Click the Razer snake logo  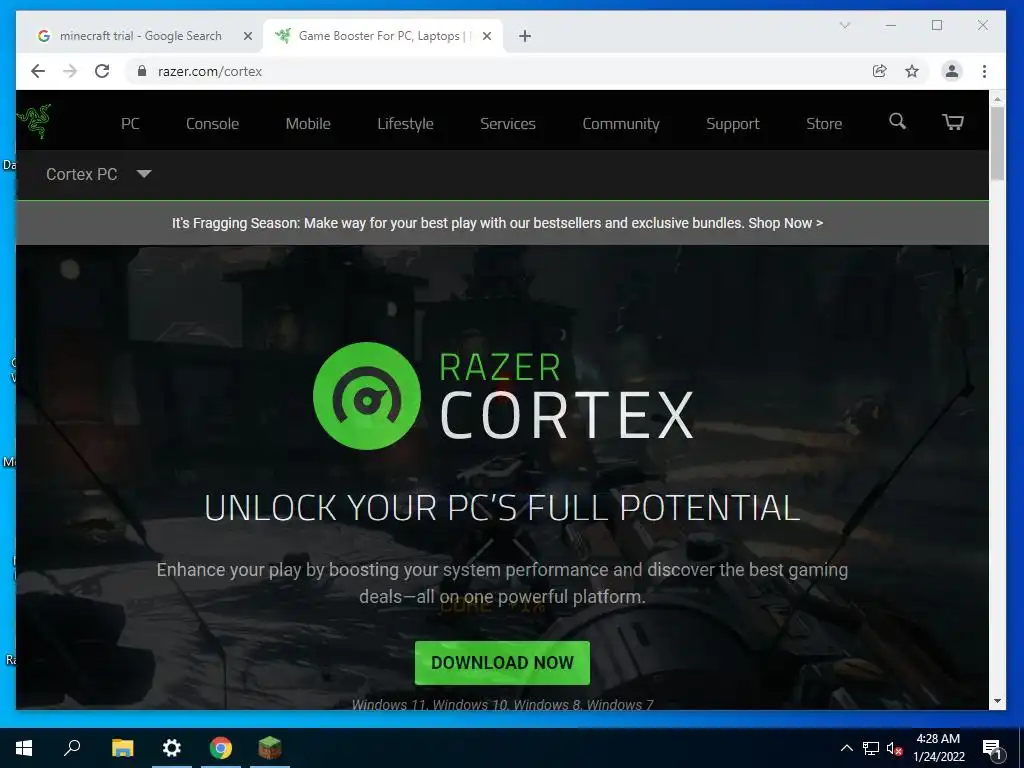[34, 121]
